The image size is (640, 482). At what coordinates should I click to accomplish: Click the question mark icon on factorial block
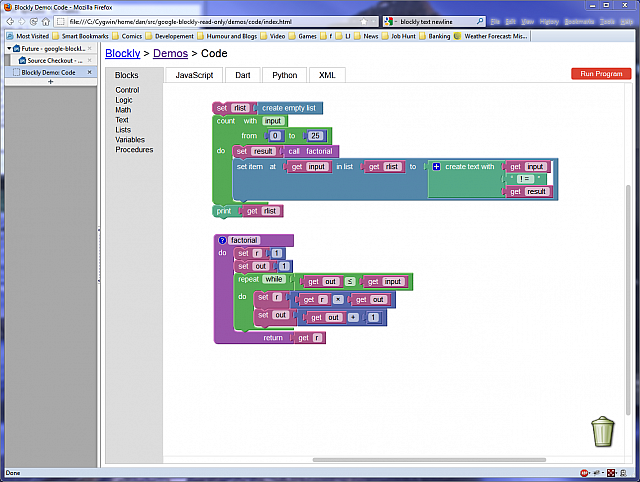click(x=222, y=240)
